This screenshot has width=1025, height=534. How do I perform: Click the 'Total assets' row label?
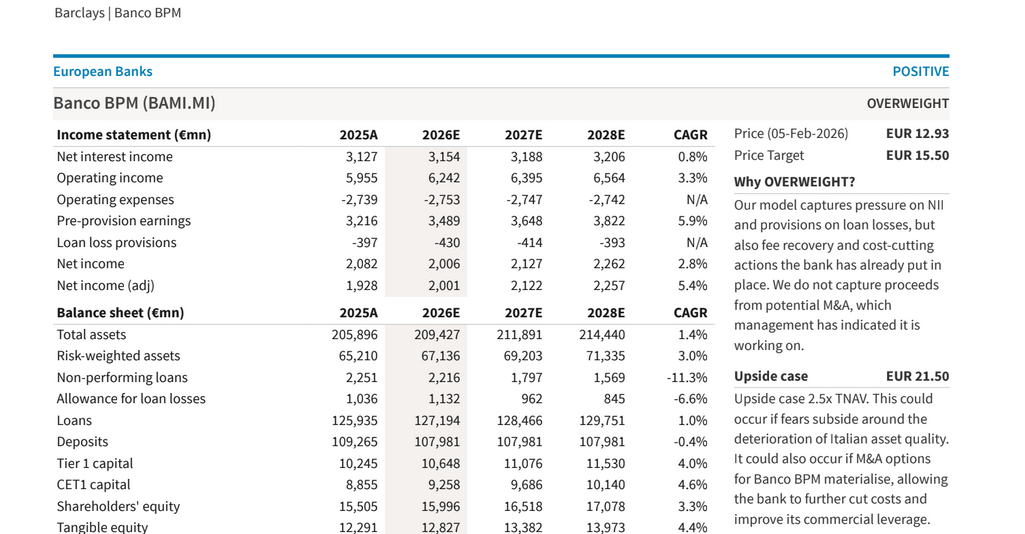91,335
